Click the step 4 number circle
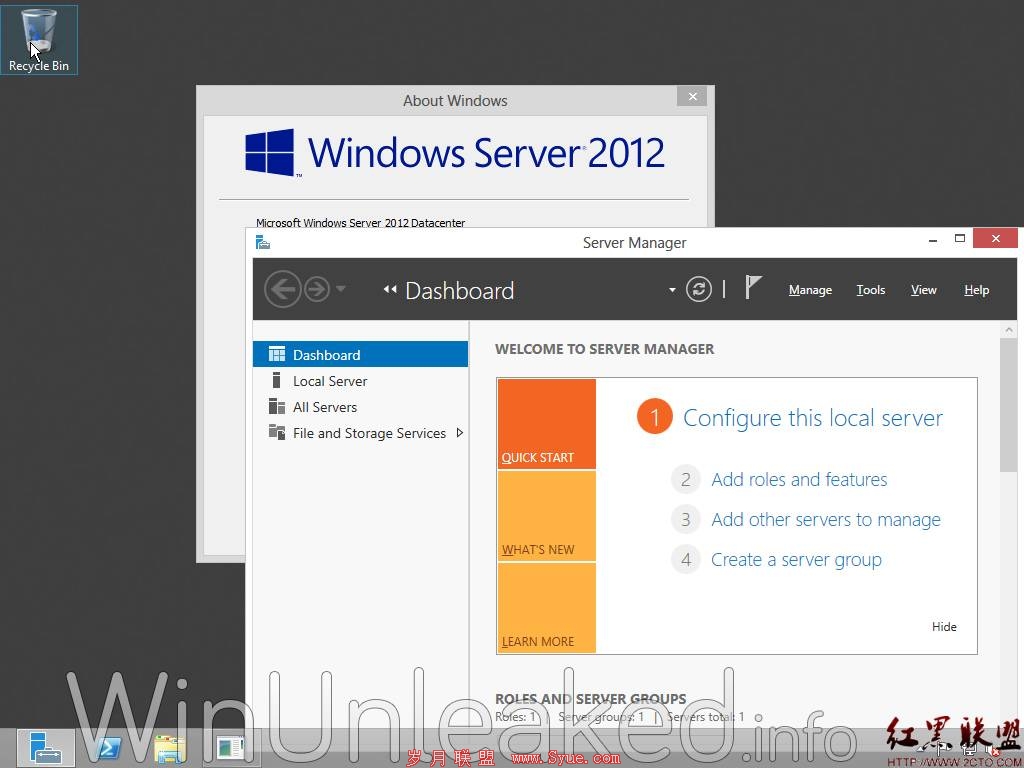 point(686,560)
